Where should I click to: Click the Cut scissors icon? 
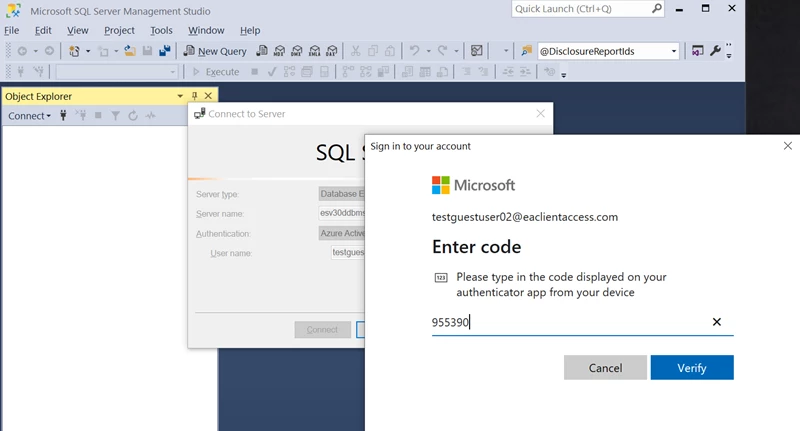pos(356,51)
